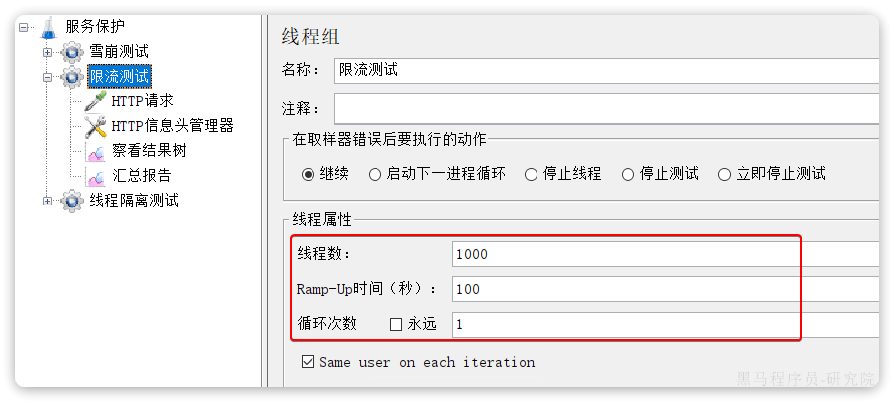Image resolution: width=894 pixels, height=404 pixels.
Task: Enable the 永远 loop checkbox
Action: pyautogui.click(x=396, y=324)
